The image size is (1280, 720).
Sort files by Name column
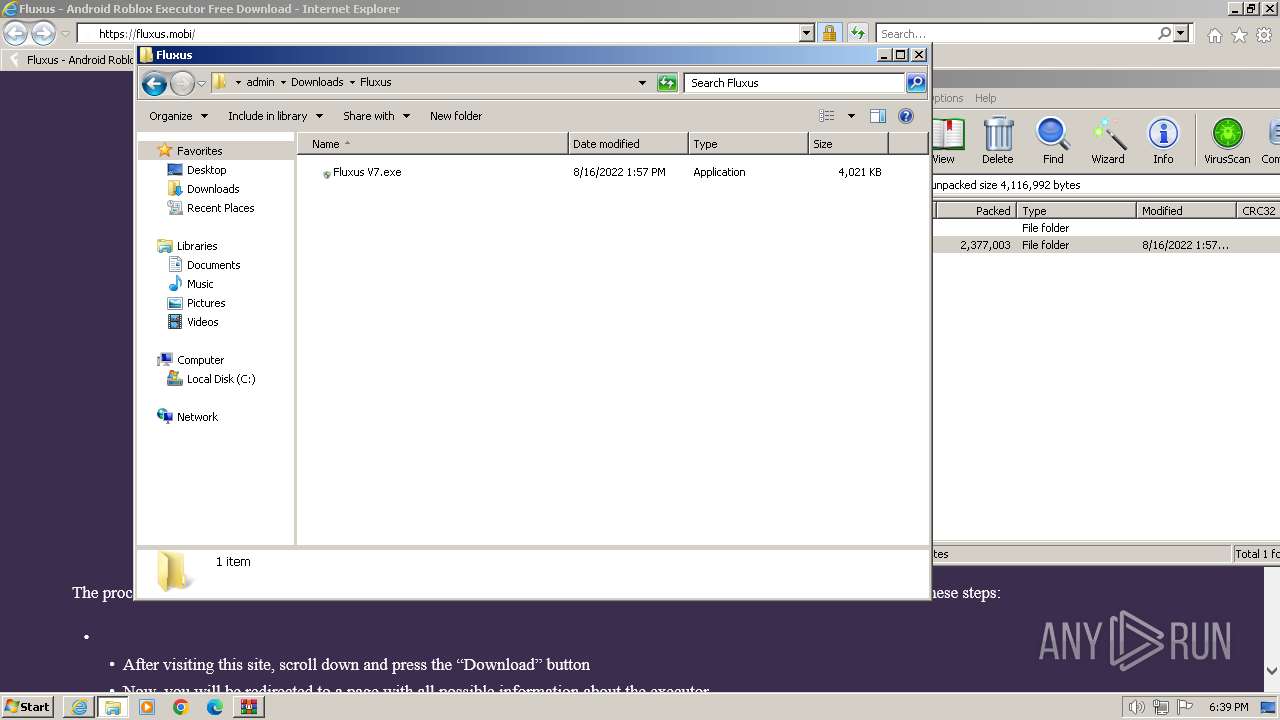[x=432, y=144]
